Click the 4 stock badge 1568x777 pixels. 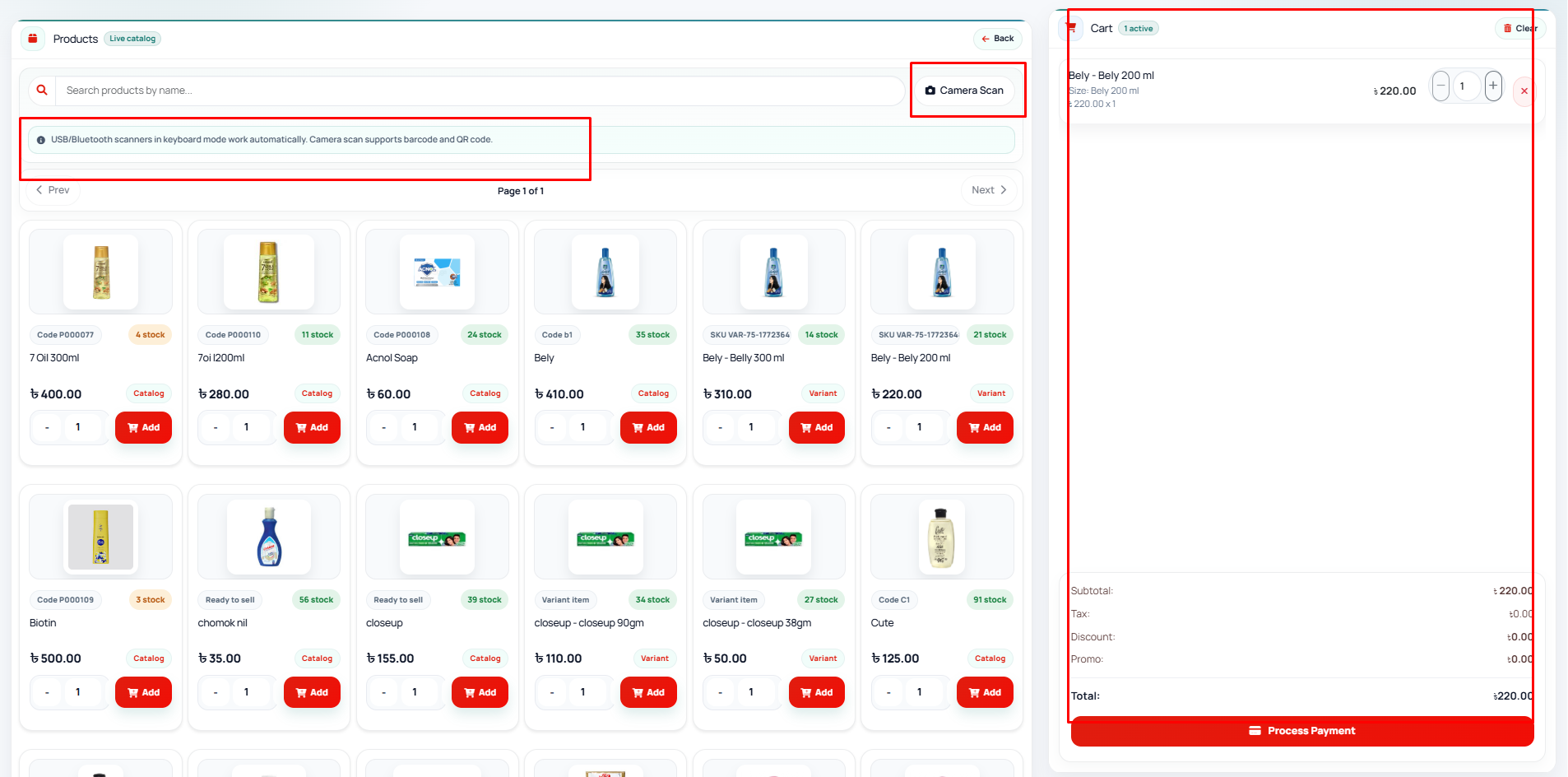[150, 335]
